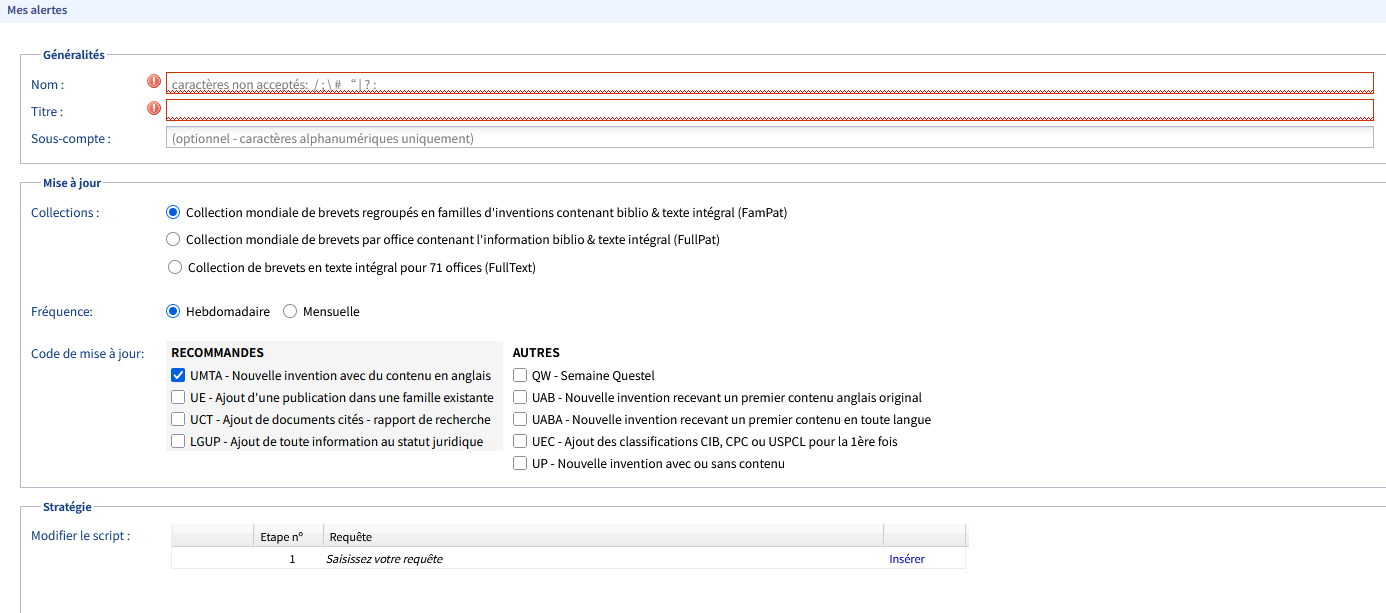The width and height of the screenshot is (1386, 613).
Task: Choose Mensuelle frequency
Action: [290, 312]
